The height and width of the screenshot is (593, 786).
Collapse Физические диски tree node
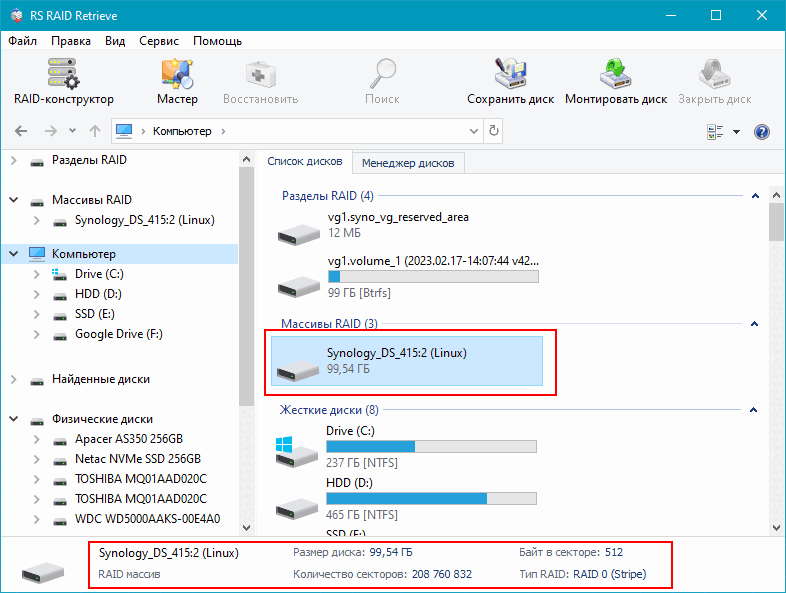(14, 419)
